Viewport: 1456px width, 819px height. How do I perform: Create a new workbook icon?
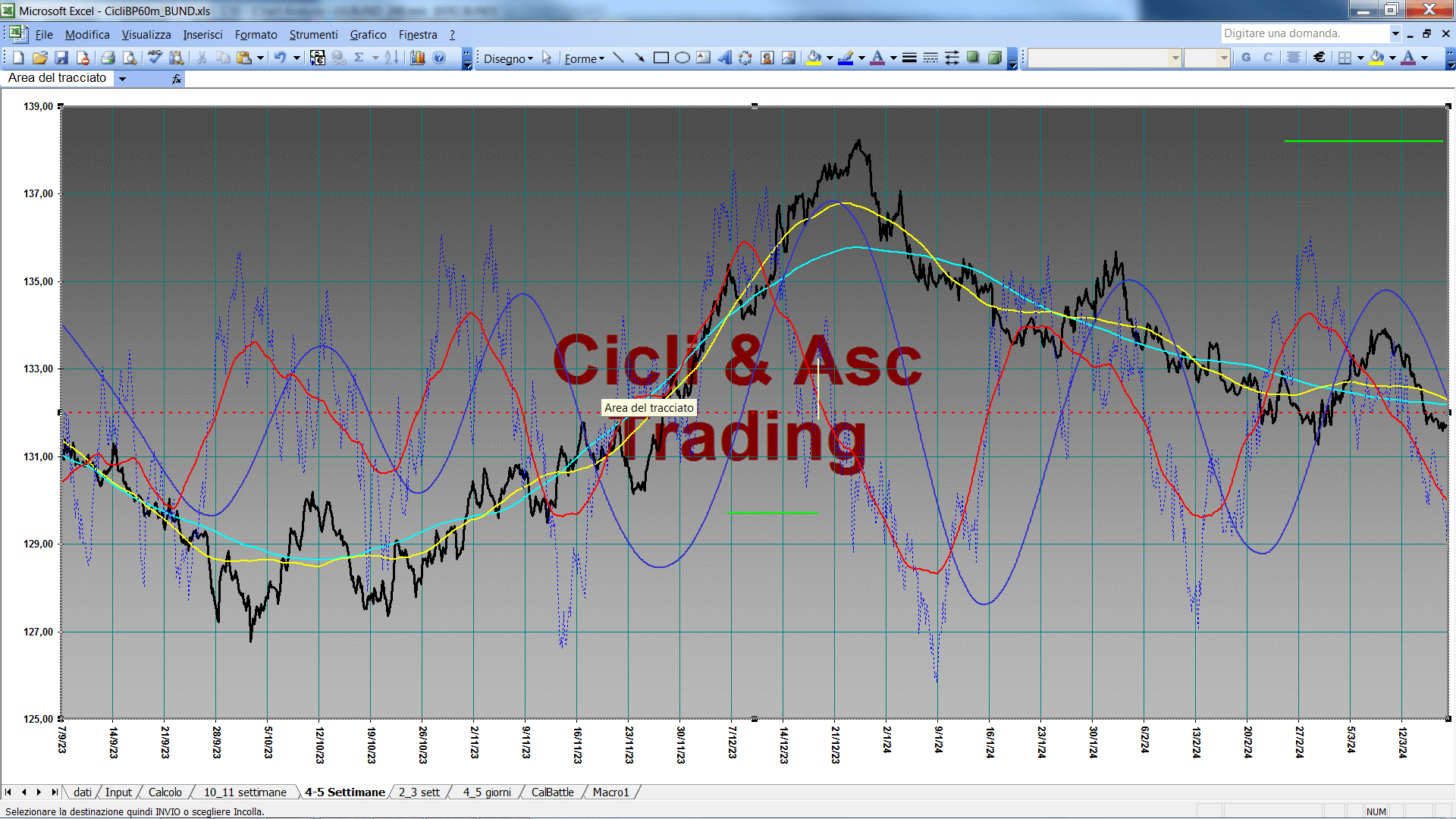(x=19, y=58)
